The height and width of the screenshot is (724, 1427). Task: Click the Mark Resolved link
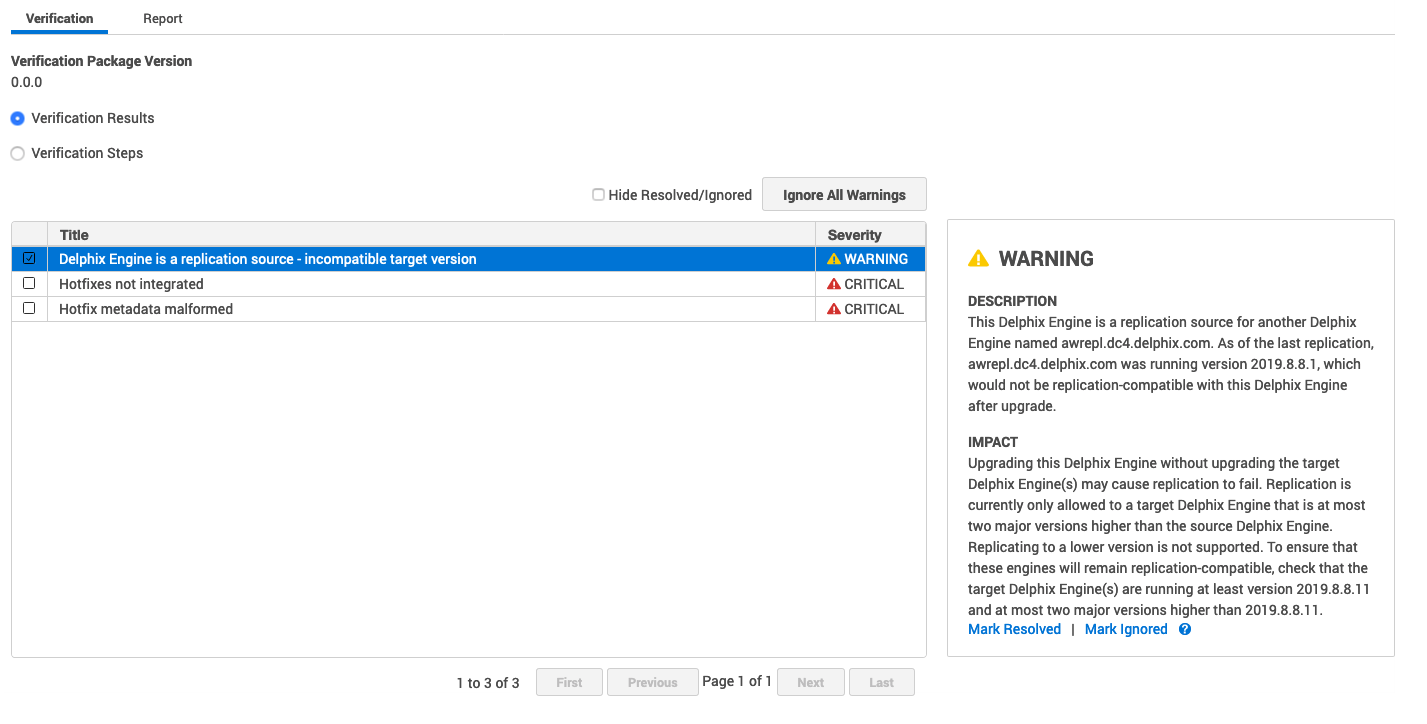1014,629
